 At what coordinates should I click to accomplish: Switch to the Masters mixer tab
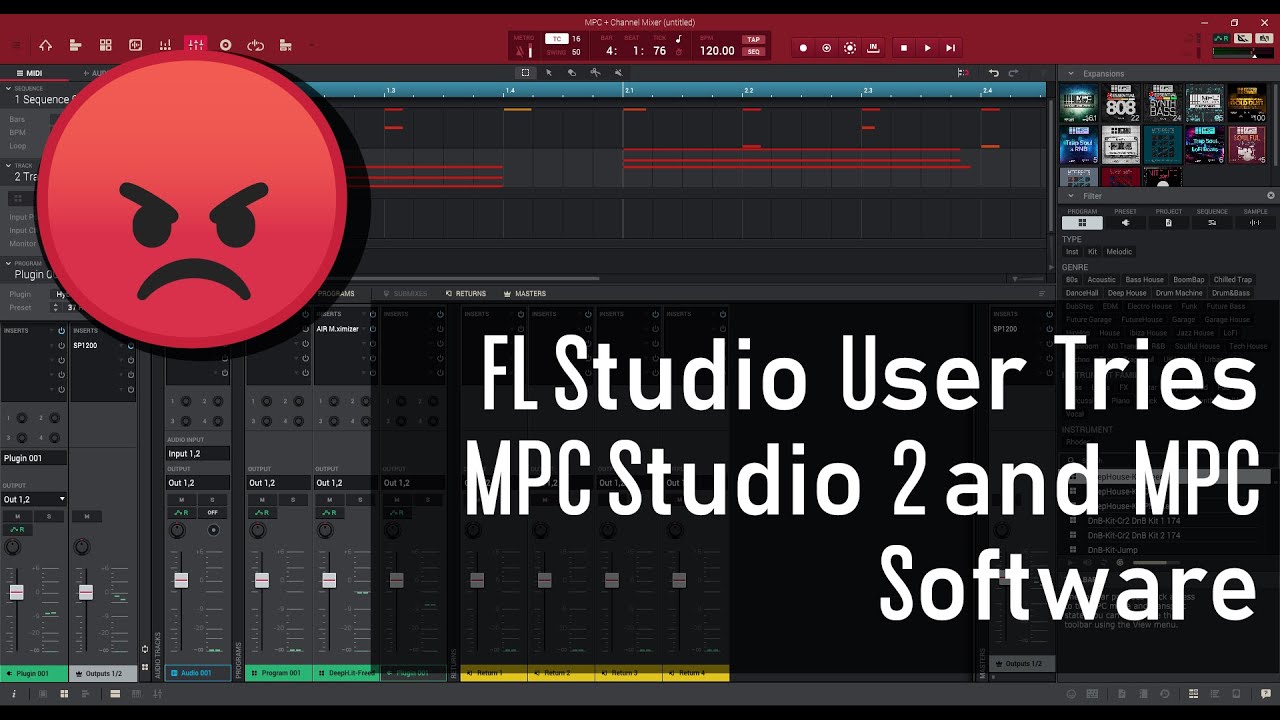[525, 294]
